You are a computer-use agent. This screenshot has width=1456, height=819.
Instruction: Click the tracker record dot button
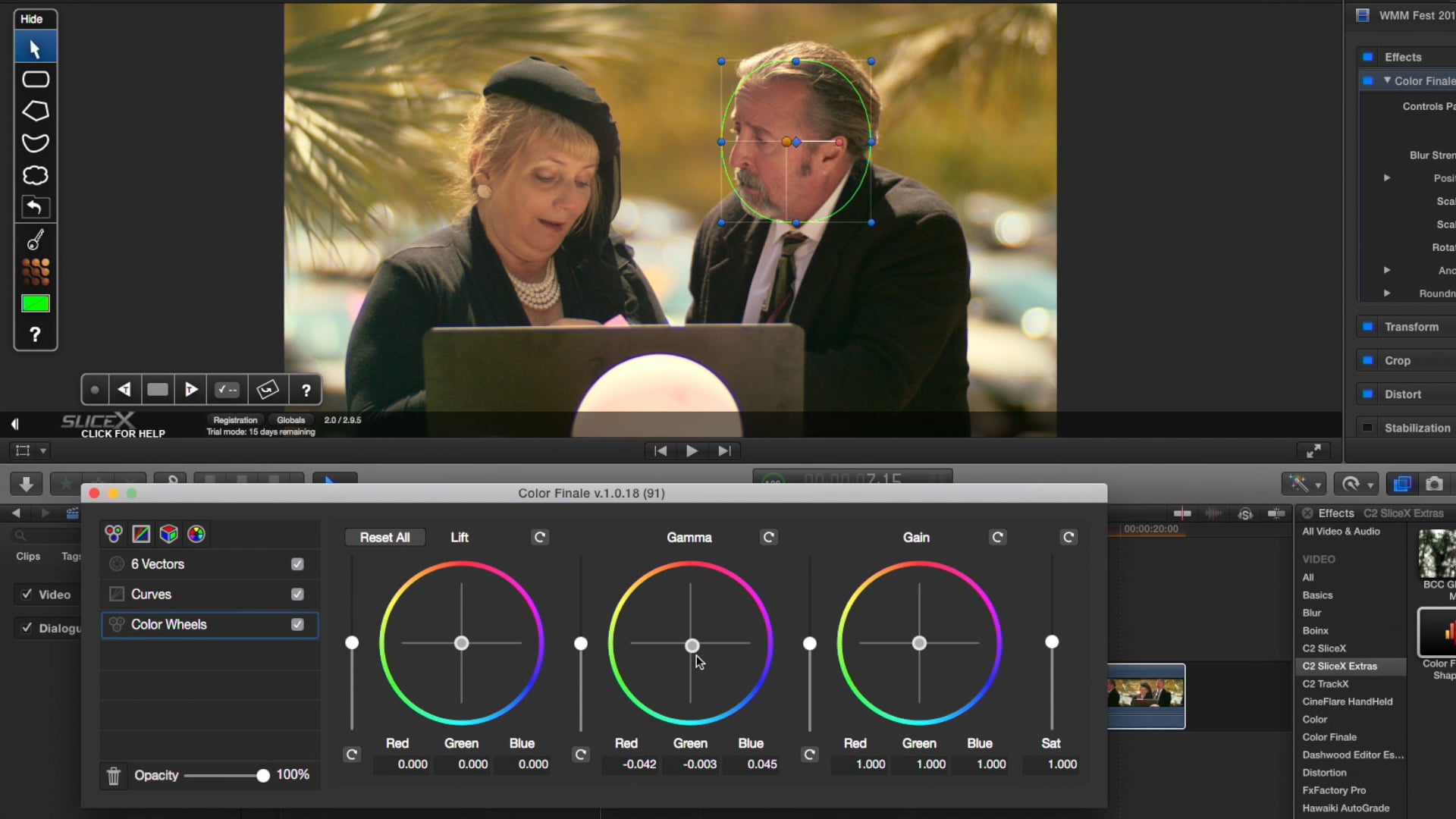click(95, 390)
